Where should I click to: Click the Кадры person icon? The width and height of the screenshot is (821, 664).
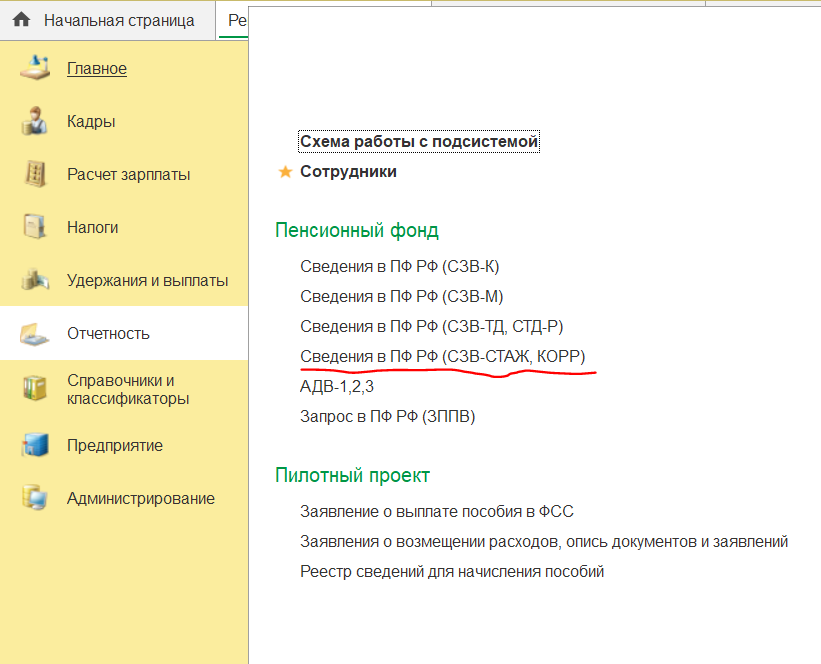click(35, 122)
